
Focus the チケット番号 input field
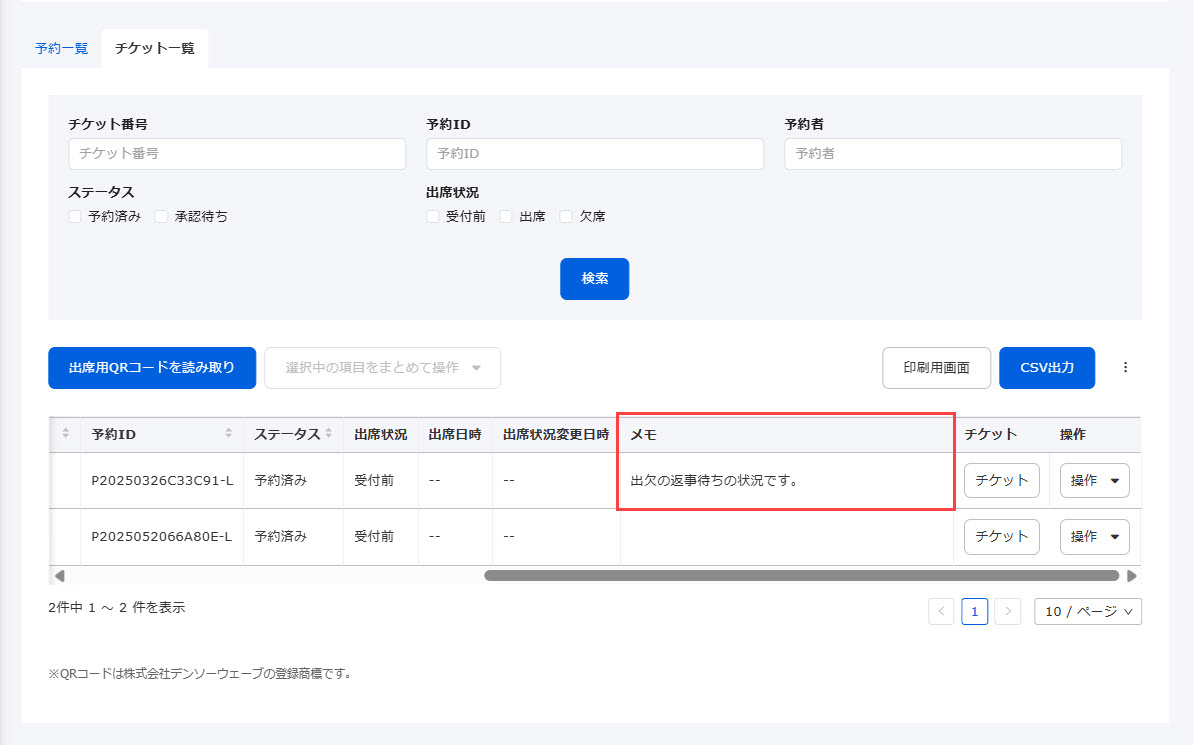[237, 154]
